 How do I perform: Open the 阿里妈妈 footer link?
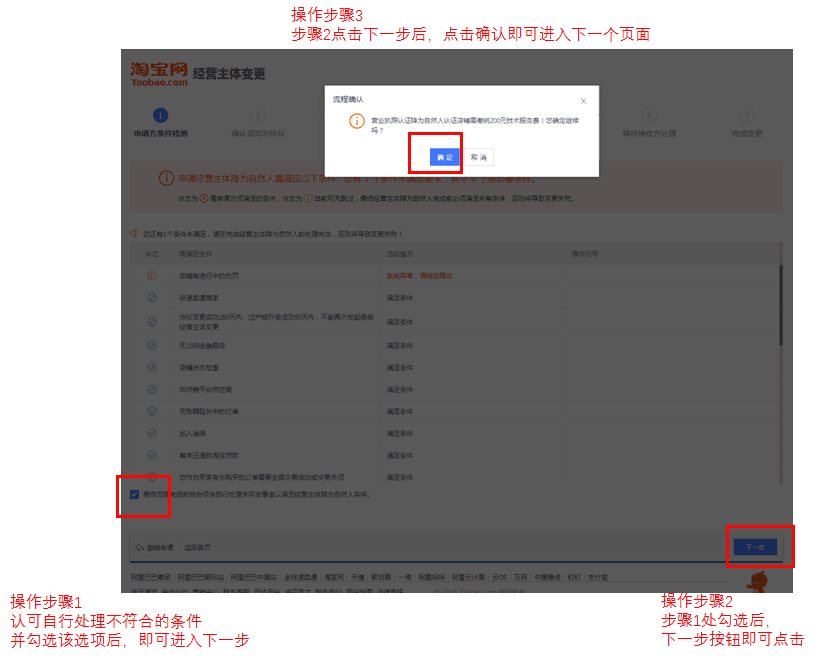(431, 577)
